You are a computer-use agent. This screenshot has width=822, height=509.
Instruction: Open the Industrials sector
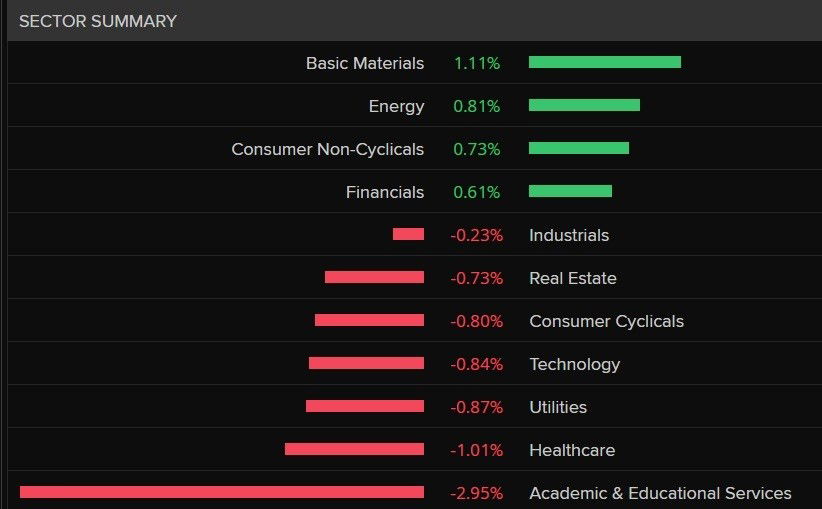pos(568,235)
